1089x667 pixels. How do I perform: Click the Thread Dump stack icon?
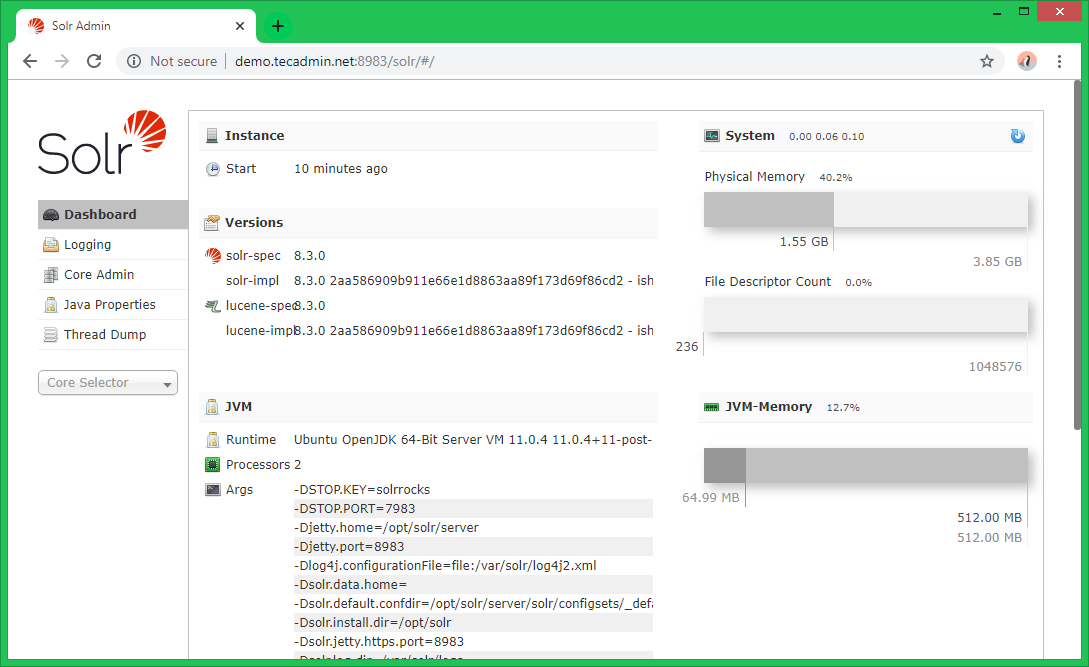51,335
